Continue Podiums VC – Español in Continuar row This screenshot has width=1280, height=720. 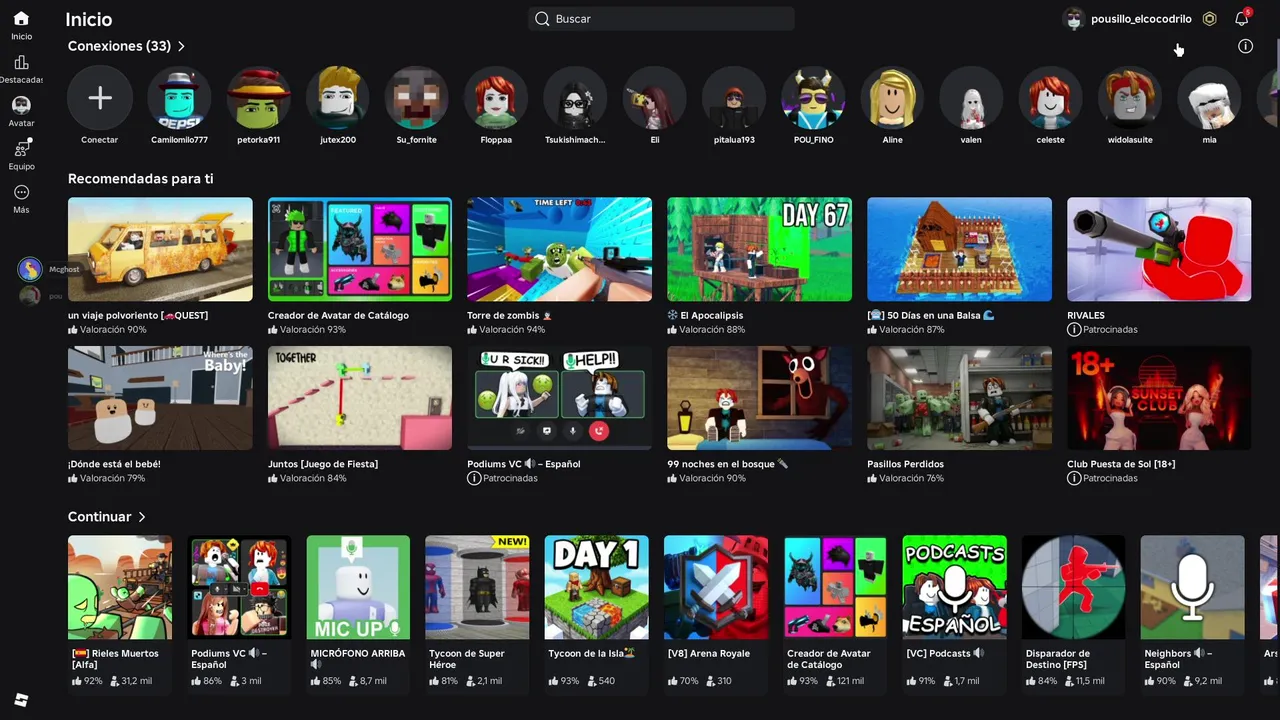[x=239, y=587]
